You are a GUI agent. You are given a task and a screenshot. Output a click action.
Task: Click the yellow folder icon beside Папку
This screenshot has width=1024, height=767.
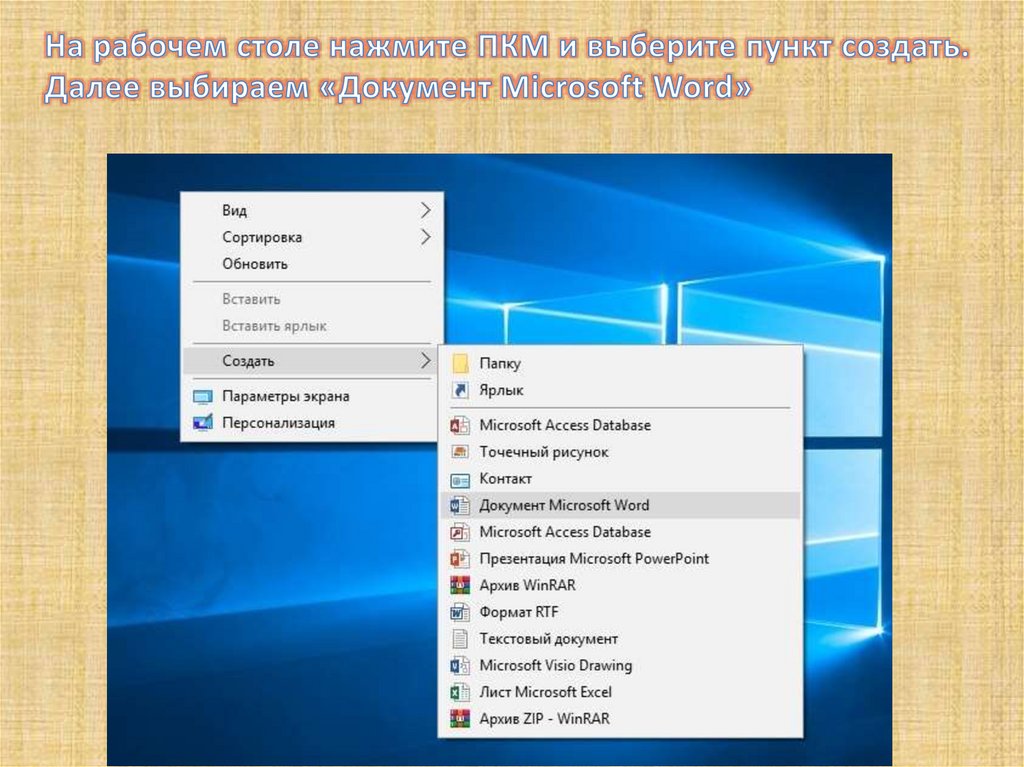click(x=460, y=363)
